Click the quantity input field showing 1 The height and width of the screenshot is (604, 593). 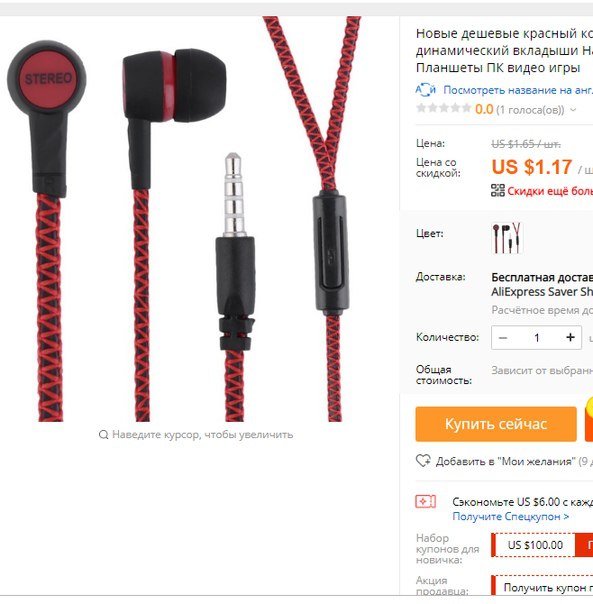coord(537,338)
